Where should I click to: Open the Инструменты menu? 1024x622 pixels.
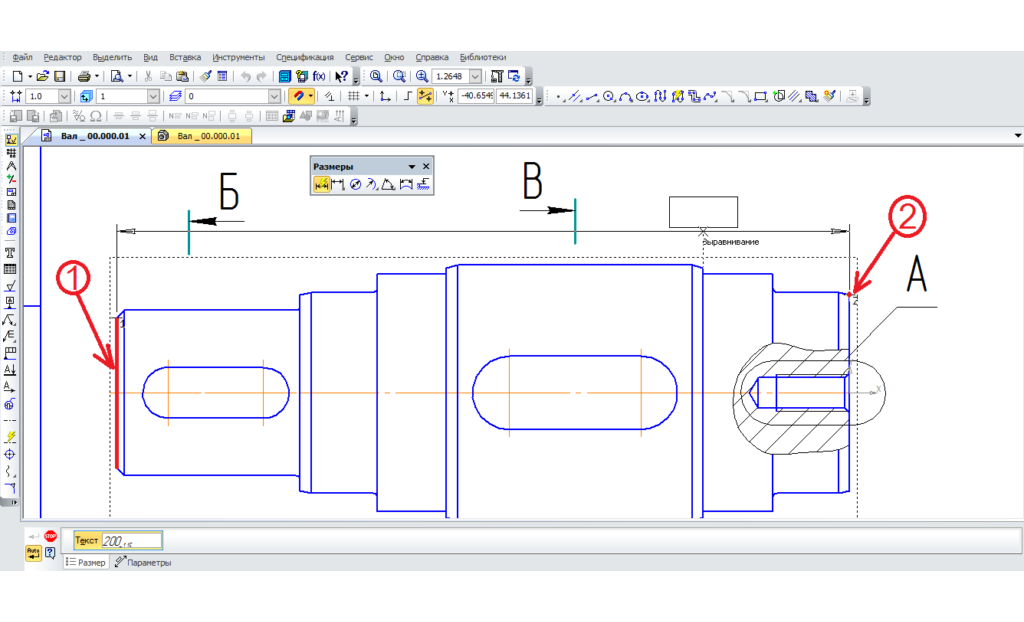tap(238, 57)
